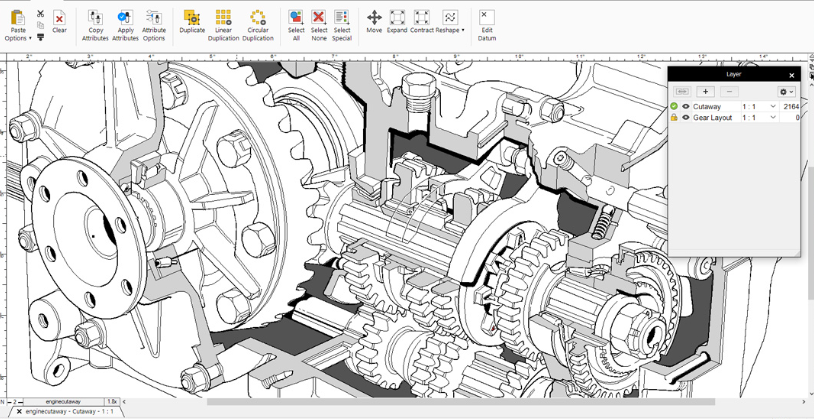Click the Gear Layout object count 0

click(x=797, y=118)
